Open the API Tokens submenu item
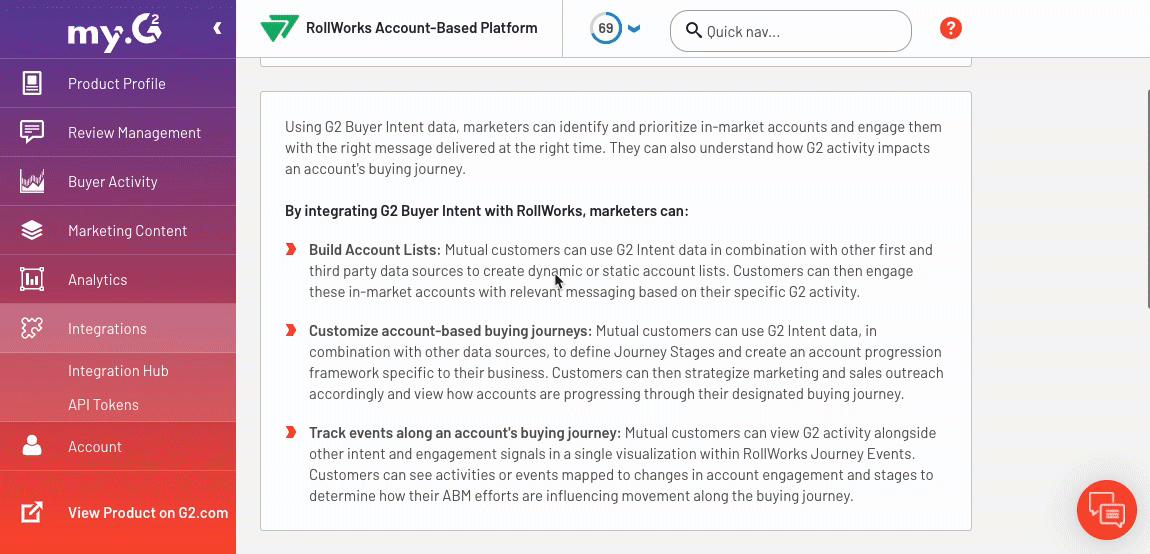Screen dimensions: 1150x554 (x=103, y=405)
